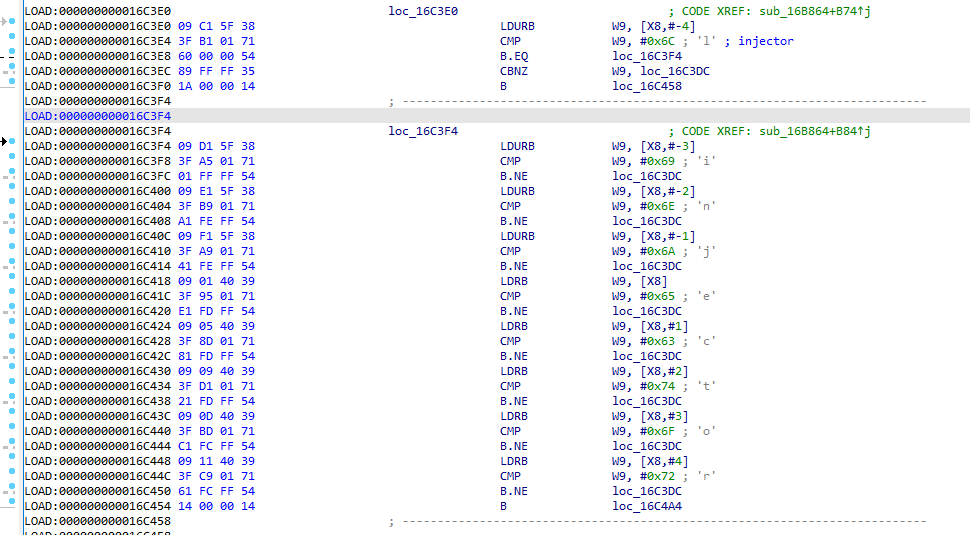Click the breakpoint dot at address 16C410

coord(12,251)
